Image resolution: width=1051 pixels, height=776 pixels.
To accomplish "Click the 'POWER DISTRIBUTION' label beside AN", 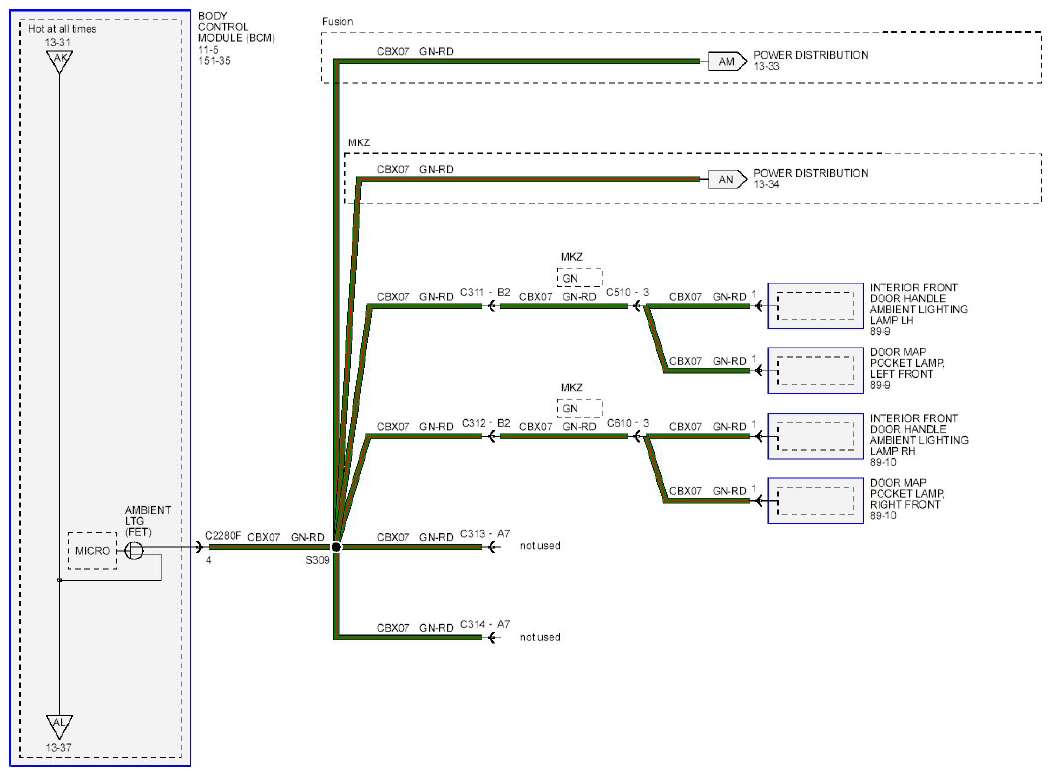I will 811,173.
